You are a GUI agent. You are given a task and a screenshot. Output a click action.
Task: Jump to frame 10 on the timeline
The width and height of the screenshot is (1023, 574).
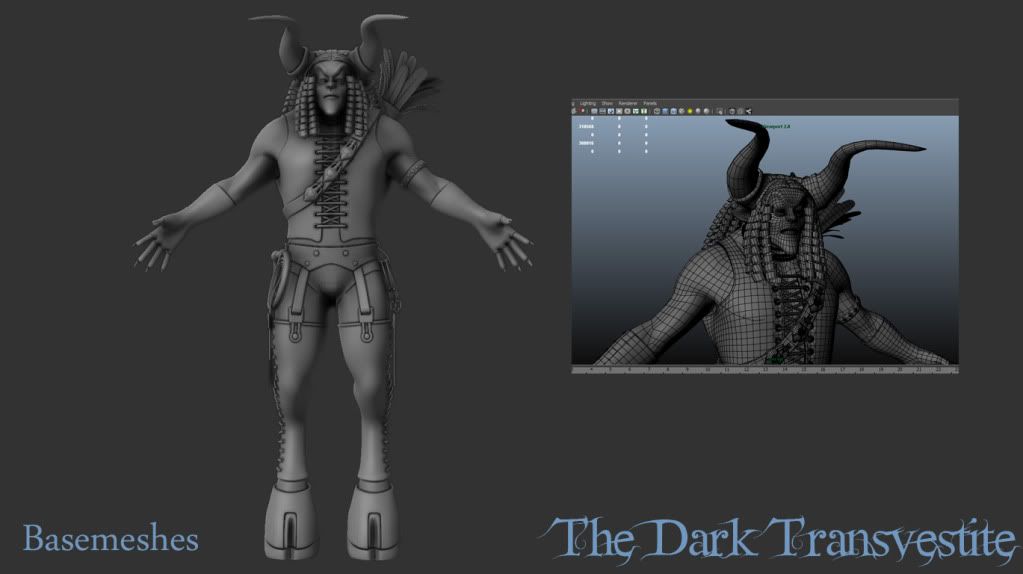click(708, 369)
